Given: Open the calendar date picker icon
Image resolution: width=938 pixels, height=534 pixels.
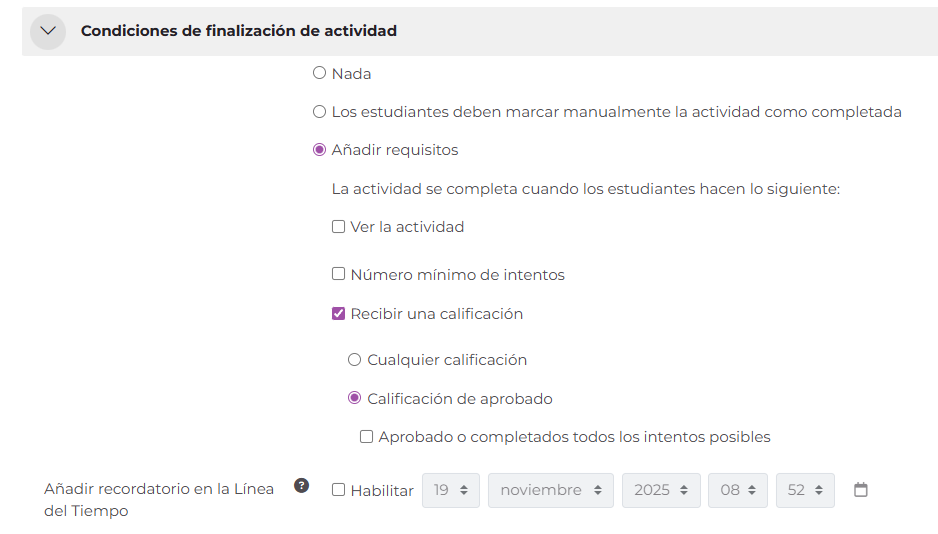Looking at the screenshot, I should click(861, 490).
